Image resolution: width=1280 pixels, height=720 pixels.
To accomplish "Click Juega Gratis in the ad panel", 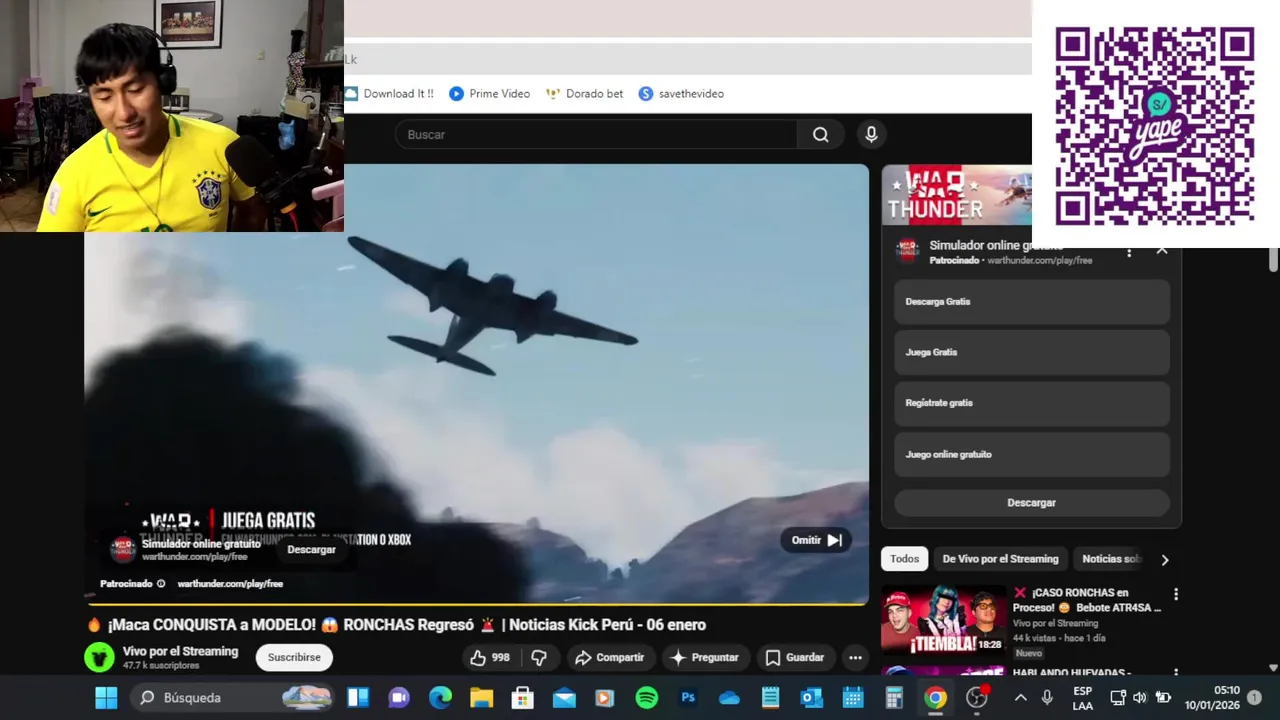I will tap(1031, 352).
